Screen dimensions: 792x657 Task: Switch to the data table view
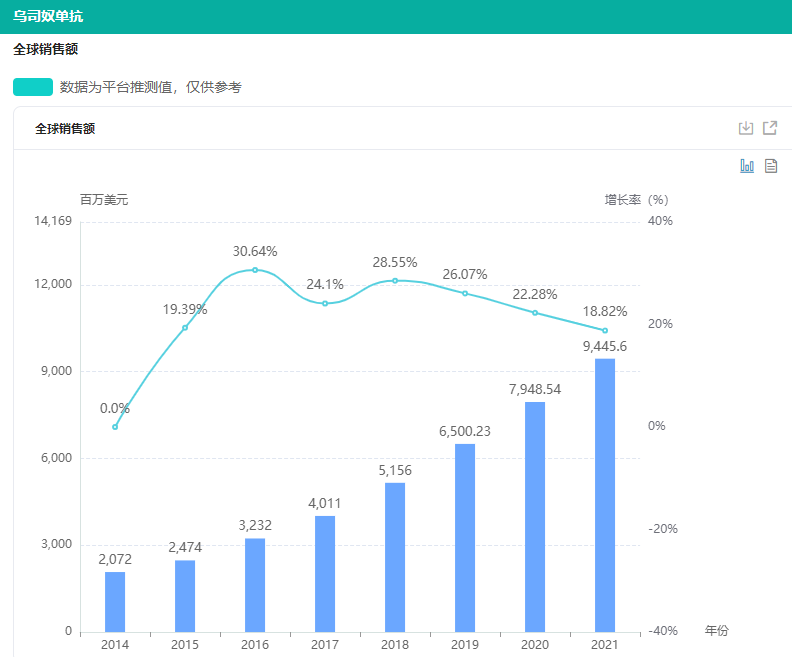pyautogui.click(x=771, y=166)
